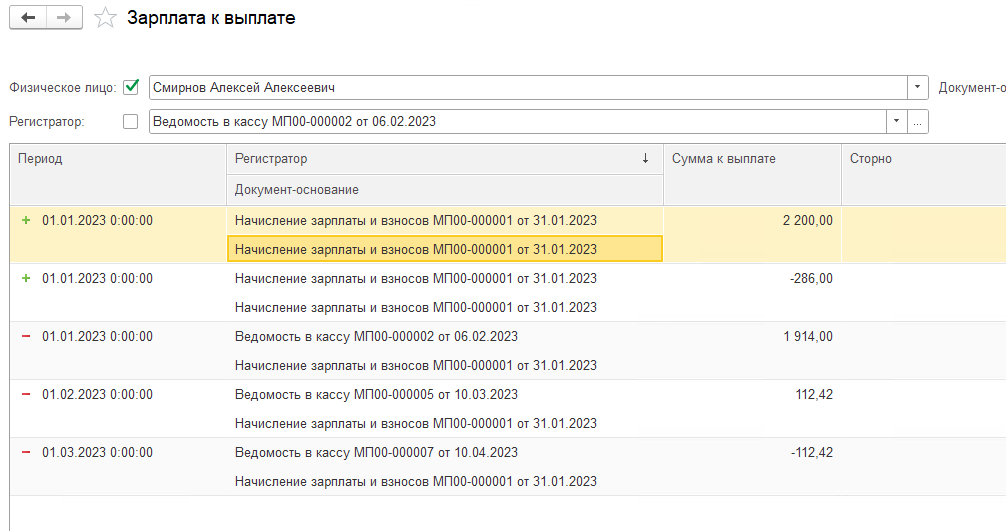1006x531 pixels.
Task: Uncheck the Физическое лицо filter checkbox
Action: pyautogui.click(x=130, y=88)
